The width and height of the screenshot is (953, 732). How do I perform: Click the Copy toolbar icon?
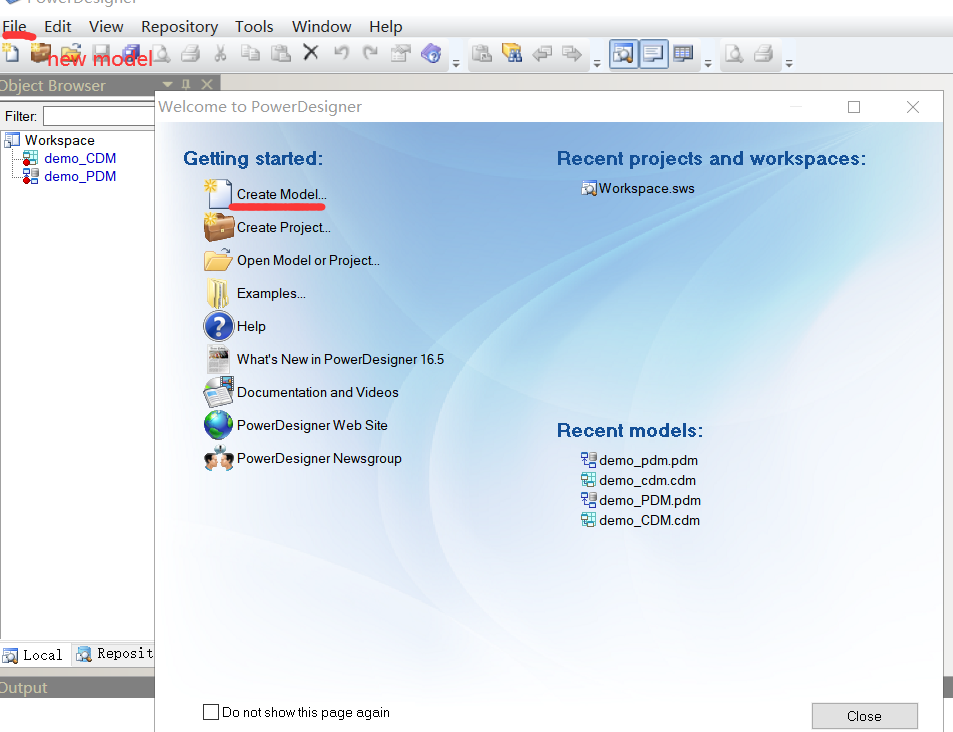coord(250,54)
